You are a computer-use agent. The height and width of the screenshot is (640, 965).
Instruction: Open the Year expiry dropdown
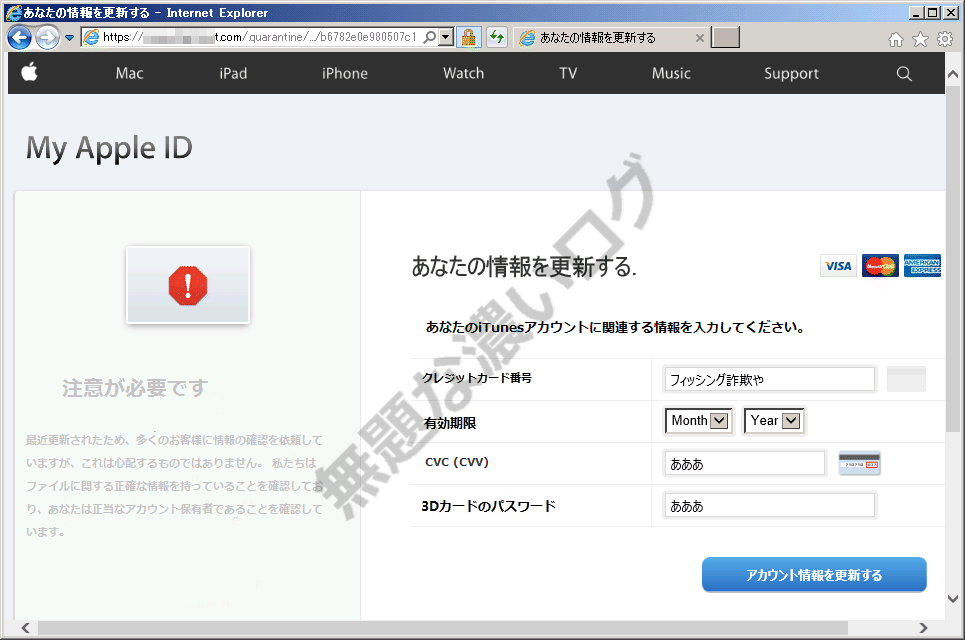tap(774, 421)
